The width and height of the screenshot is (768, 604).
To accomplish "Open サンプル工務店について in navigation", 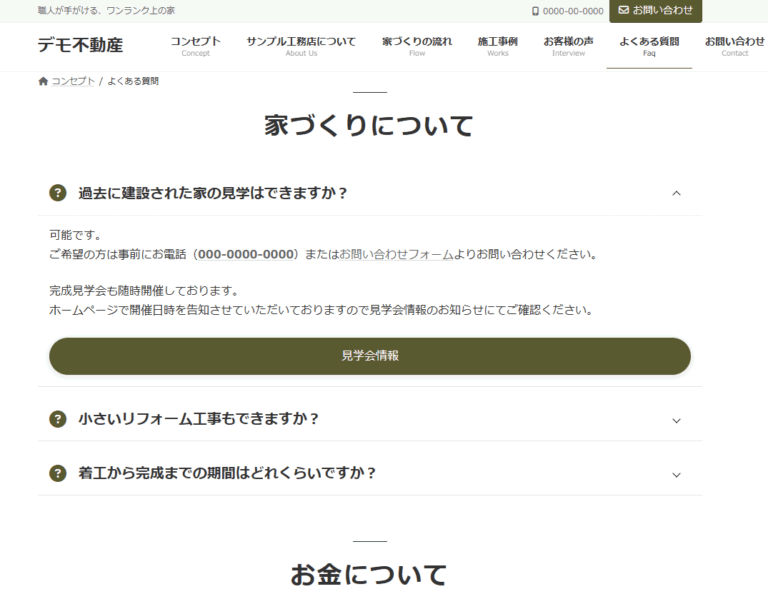I will click(301, 46).
